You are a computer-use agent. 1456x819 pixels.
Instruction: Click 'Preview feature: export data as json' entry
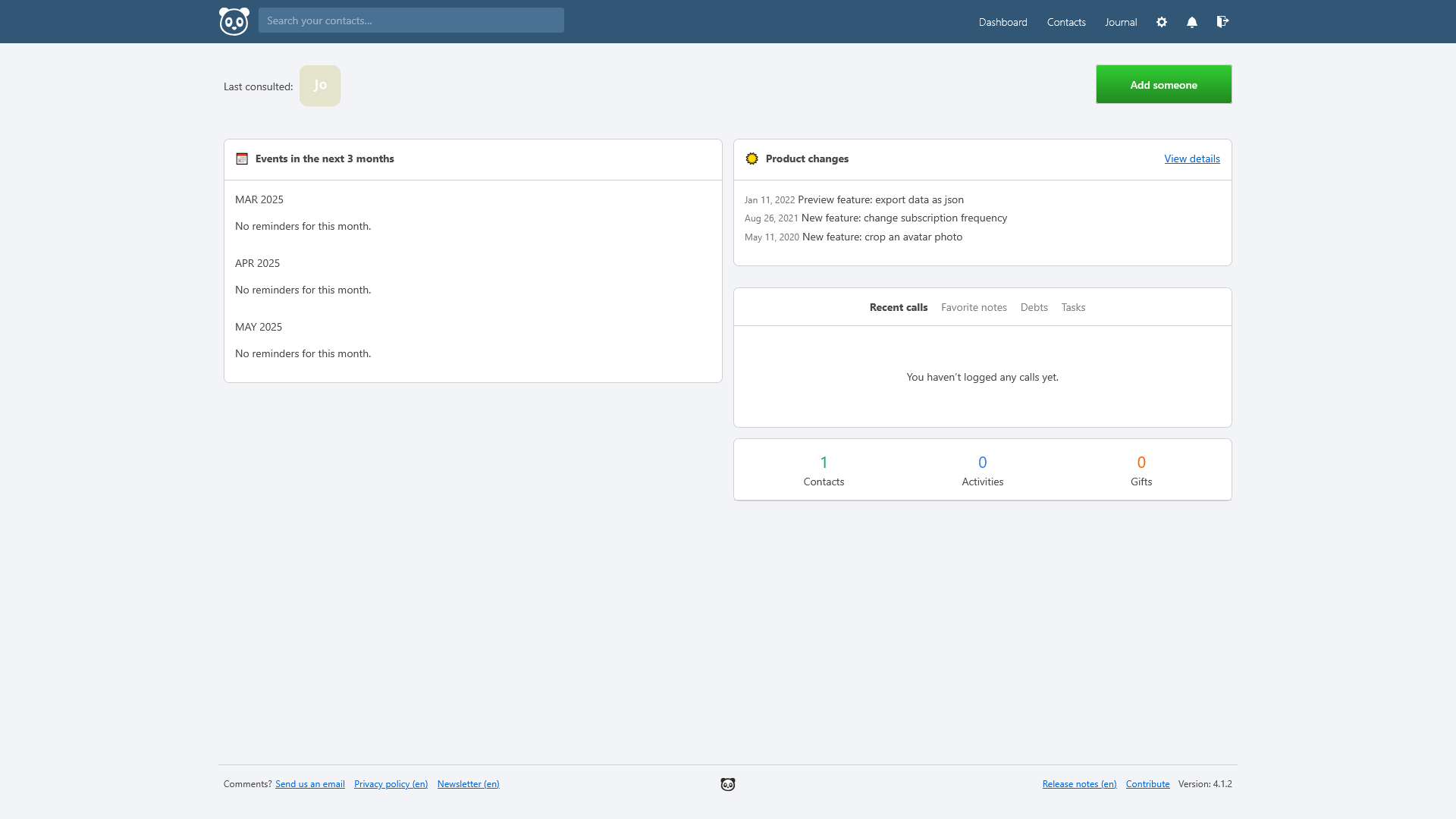[880, 199]
